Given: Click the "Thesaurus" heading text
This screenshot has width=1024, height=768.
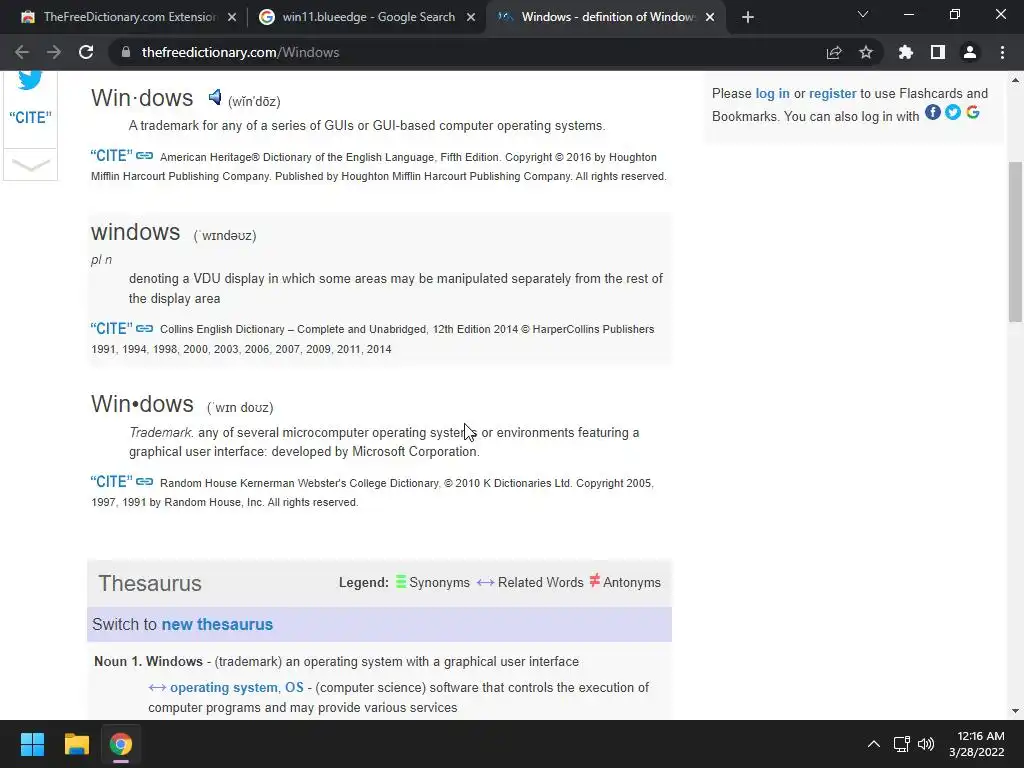Looking at the screenshot, I should click(150, 583).
